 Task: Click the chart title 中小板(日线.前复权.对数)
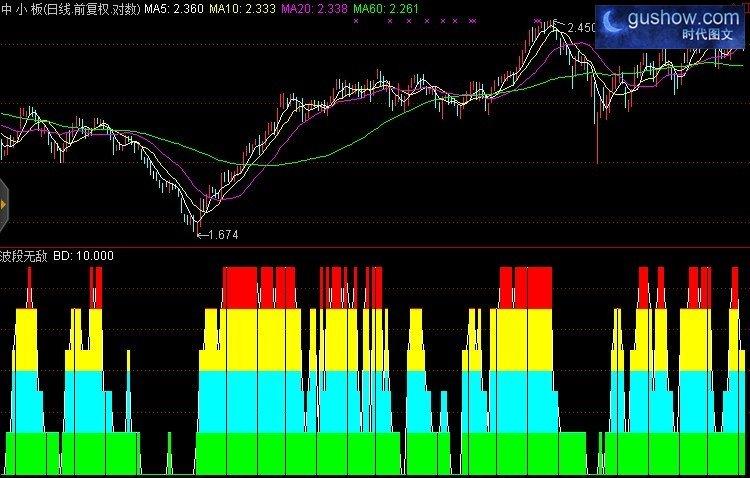(71, 9)
